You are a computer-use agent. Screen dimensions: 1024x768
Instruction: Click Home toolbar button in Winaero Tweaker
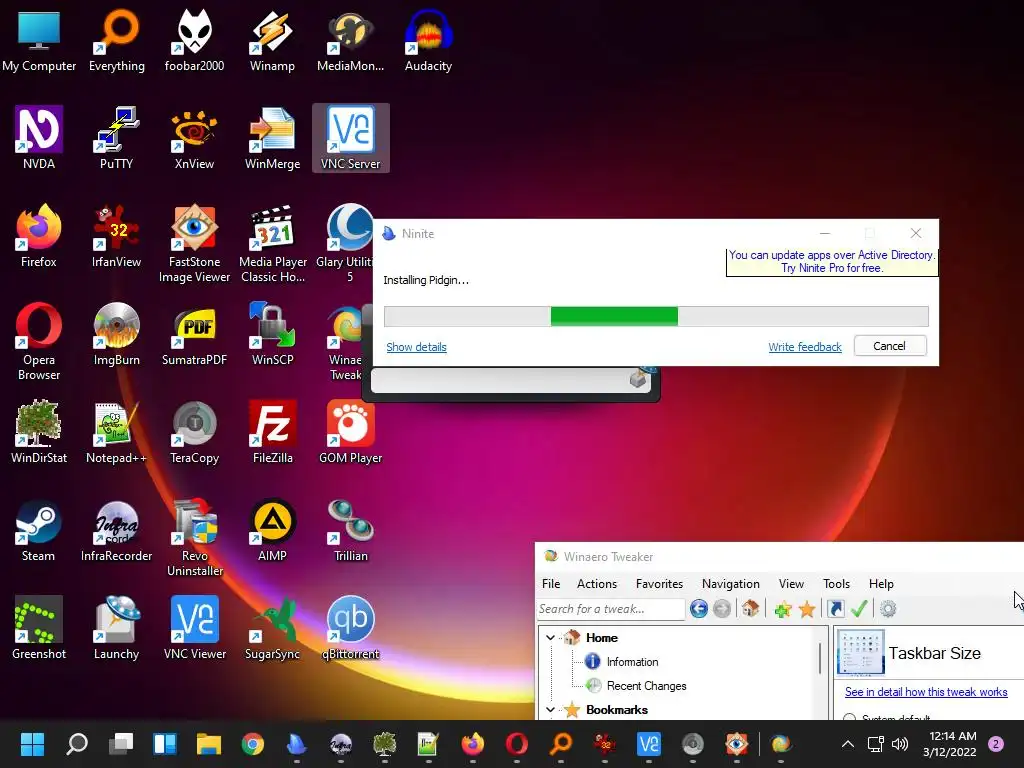[750, 609]
